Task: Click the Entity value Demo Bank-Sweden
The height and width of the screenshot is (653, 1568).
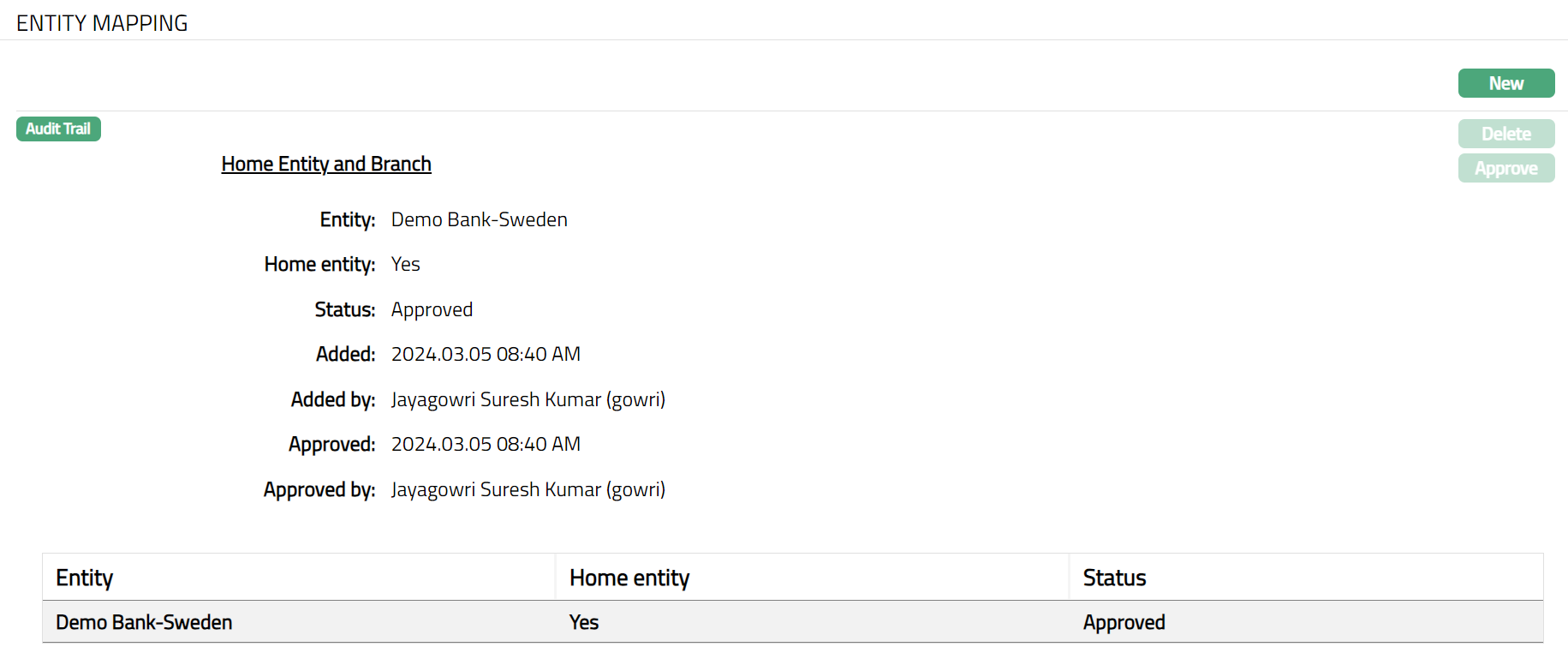Action: pos(479,219)
